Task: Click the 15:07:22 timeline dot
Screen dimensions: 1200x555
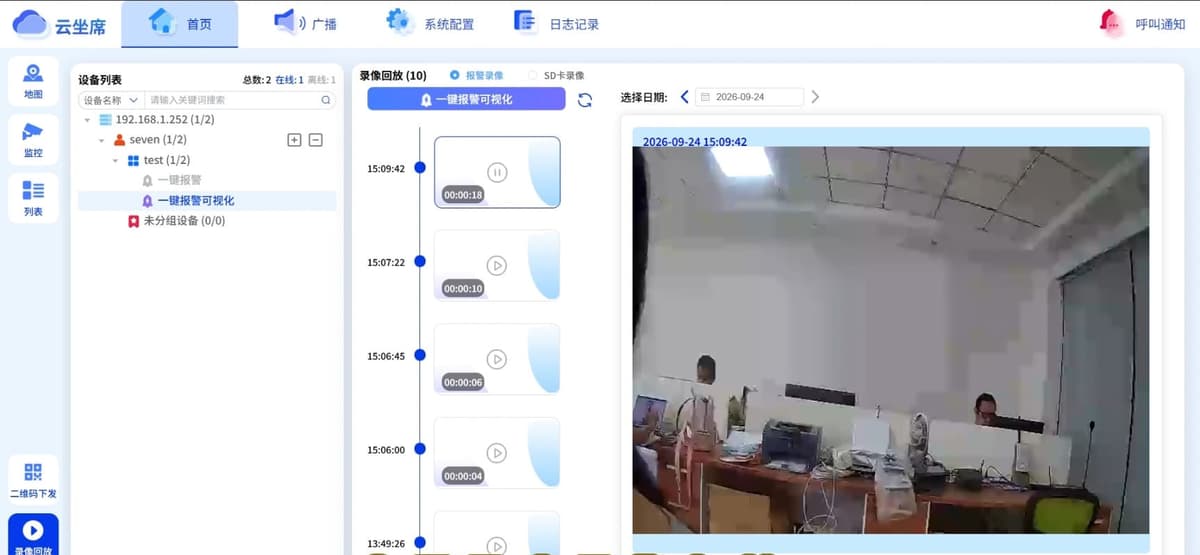Action: (x=420, y=262)
